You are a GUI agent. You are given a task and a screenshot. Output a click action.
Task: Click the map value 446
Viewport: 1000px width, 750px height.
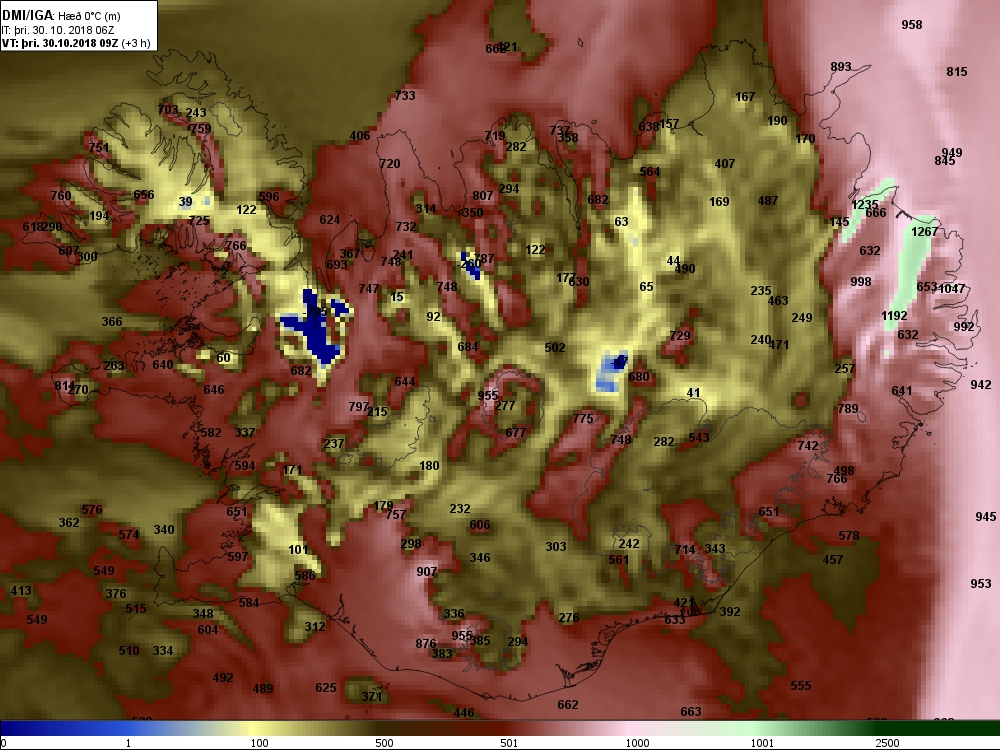click(x=464, y=712)
